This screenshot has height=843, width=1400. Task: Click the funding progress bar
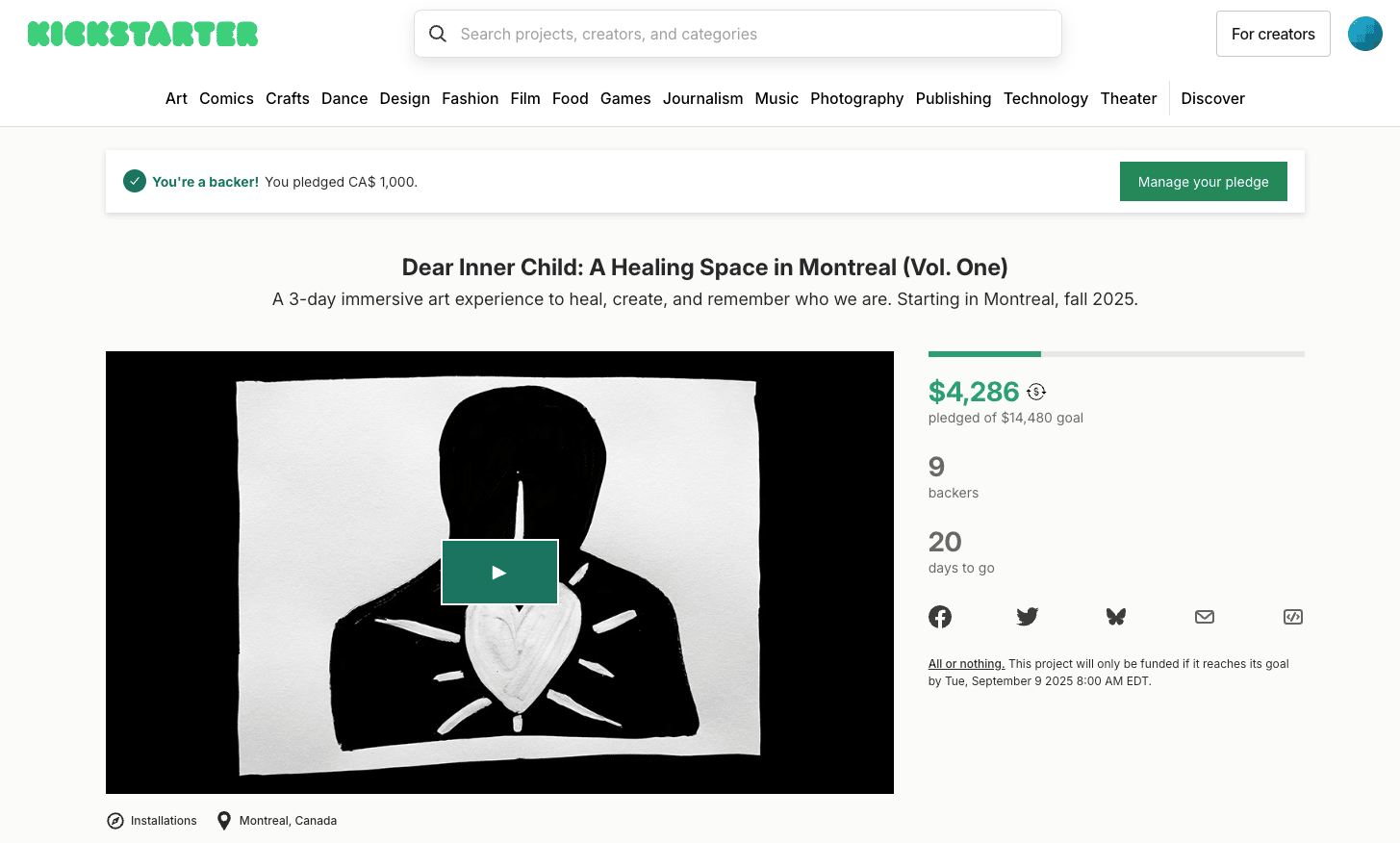coord(1116,354)
